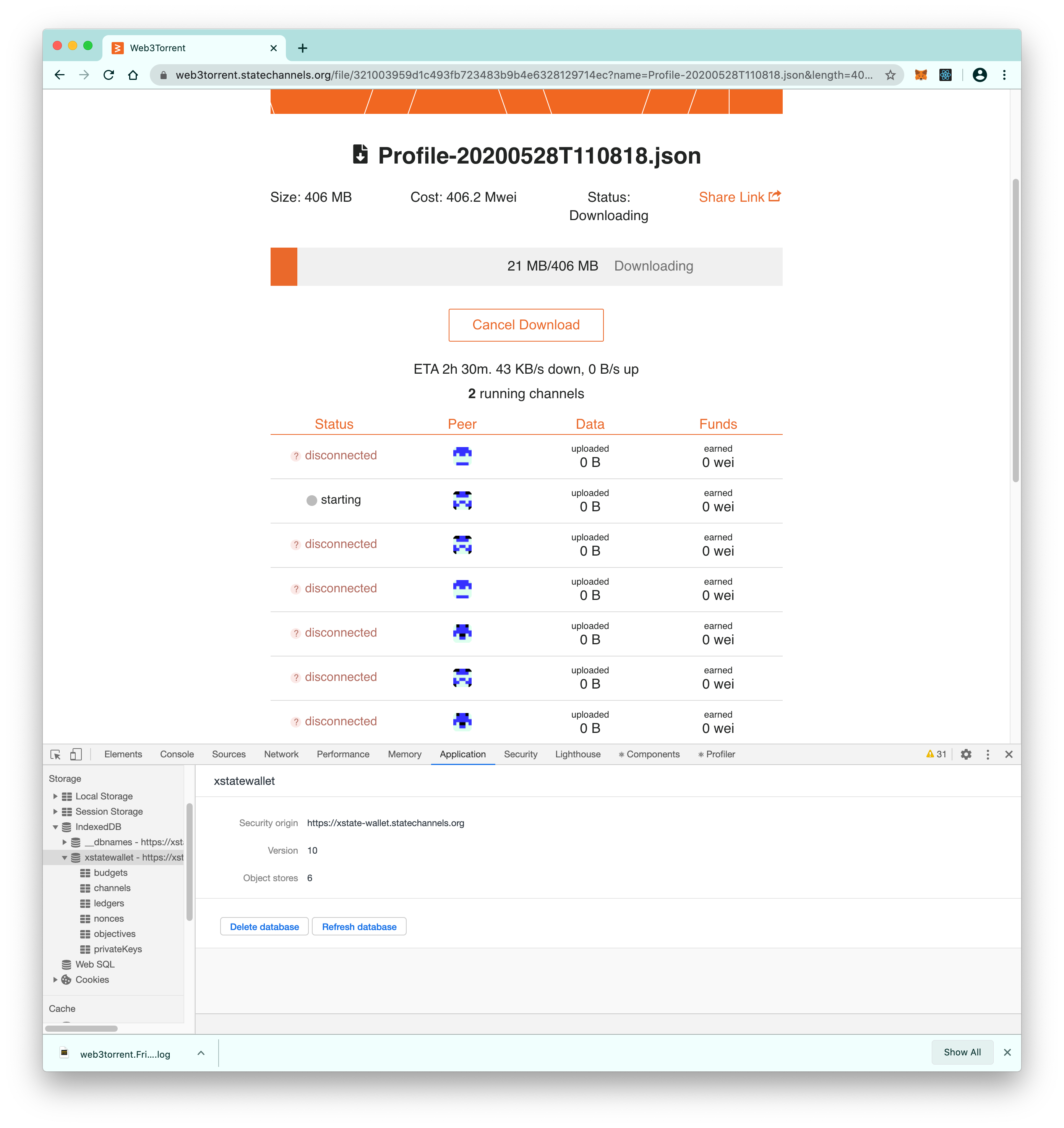Open DevTools three-dot options menu
This screenshot has width=1064, height=1128.
point(988,755)
